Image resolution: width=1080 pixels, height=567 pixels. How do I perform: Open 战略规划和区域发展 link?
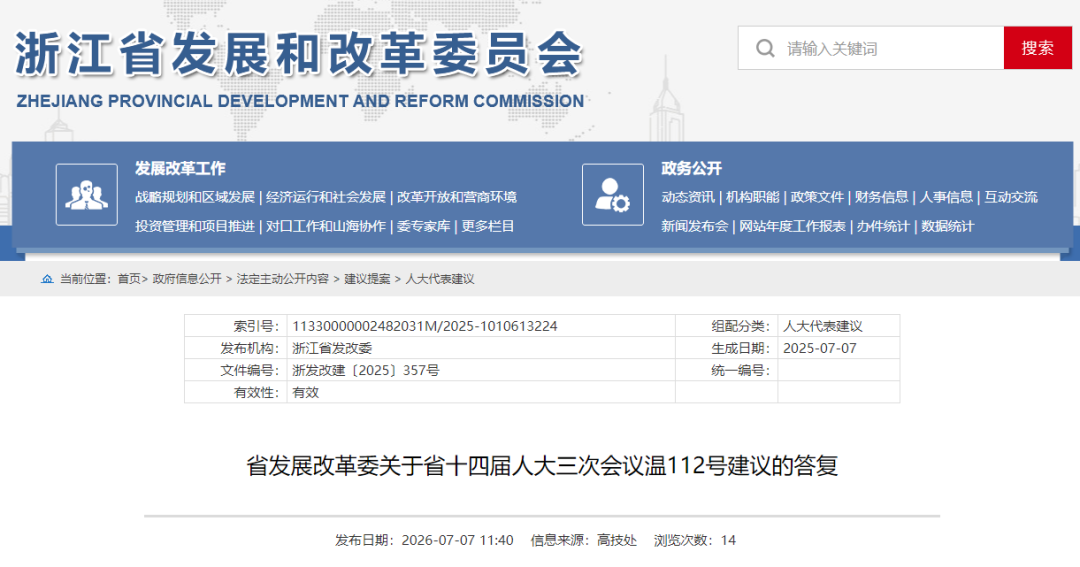pyautogui.click(x=195, y=197)
